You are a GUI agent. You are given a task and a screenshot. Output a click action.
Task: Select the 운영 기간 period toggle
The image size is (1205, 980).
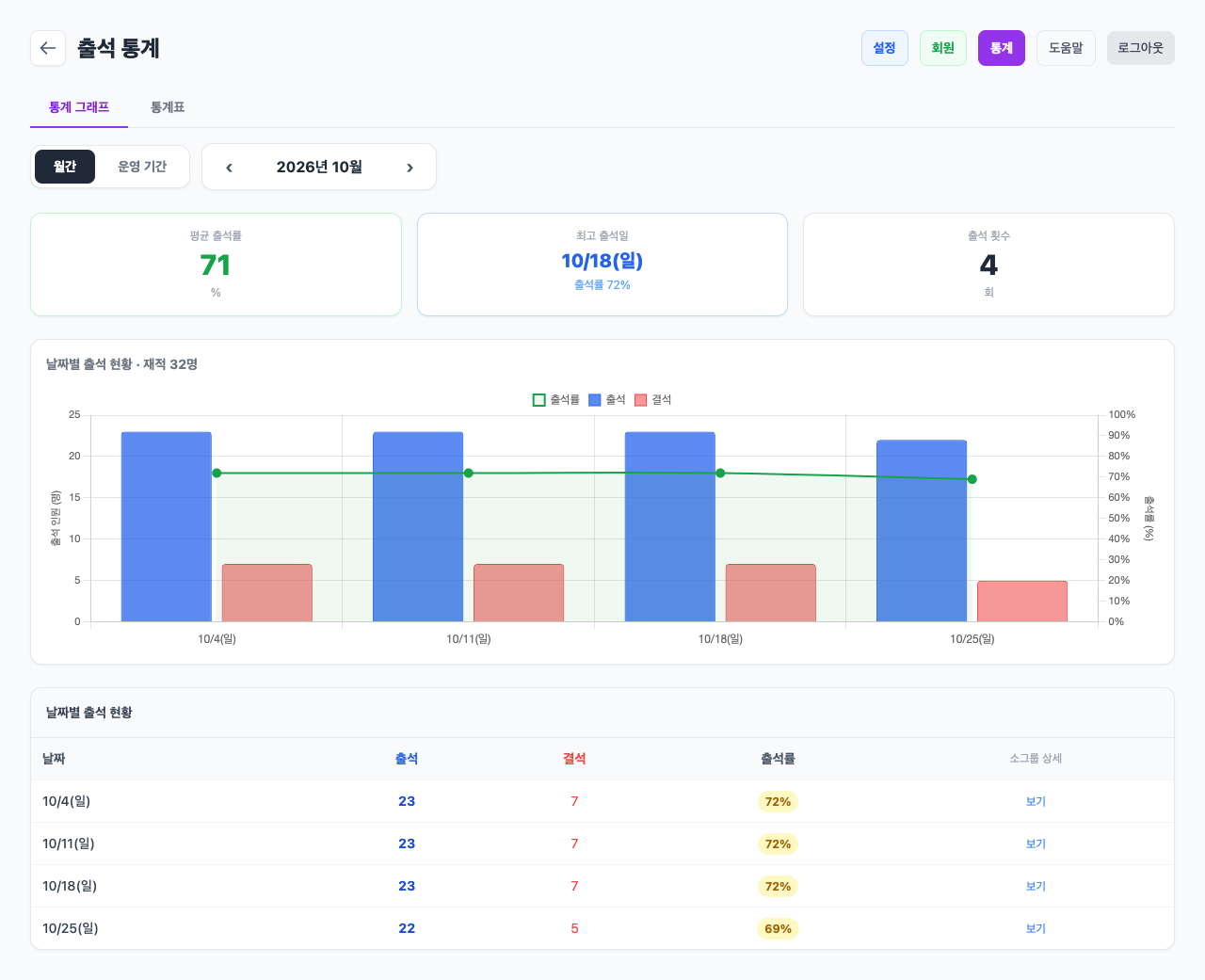(142, 167)
